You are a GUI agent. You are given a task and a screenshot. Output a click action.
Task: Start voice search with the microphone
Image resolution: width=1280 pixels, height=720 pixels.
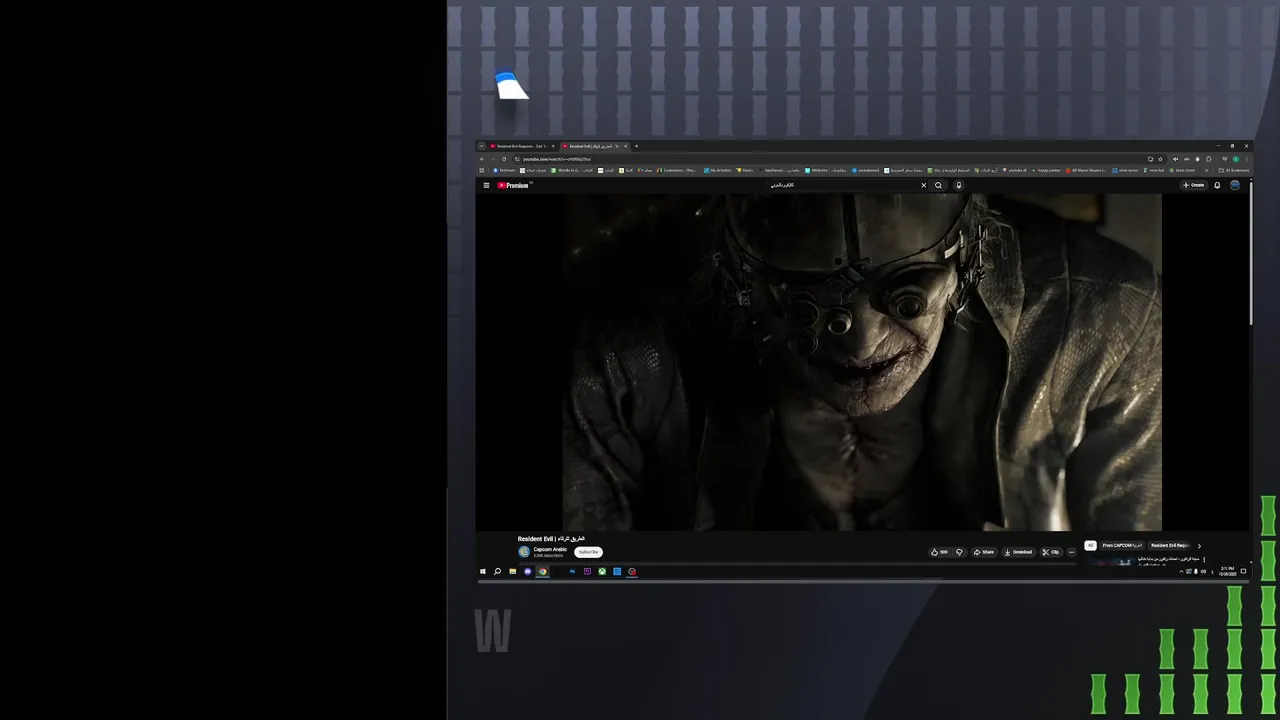pyautogui.click(x=959, y=185)
